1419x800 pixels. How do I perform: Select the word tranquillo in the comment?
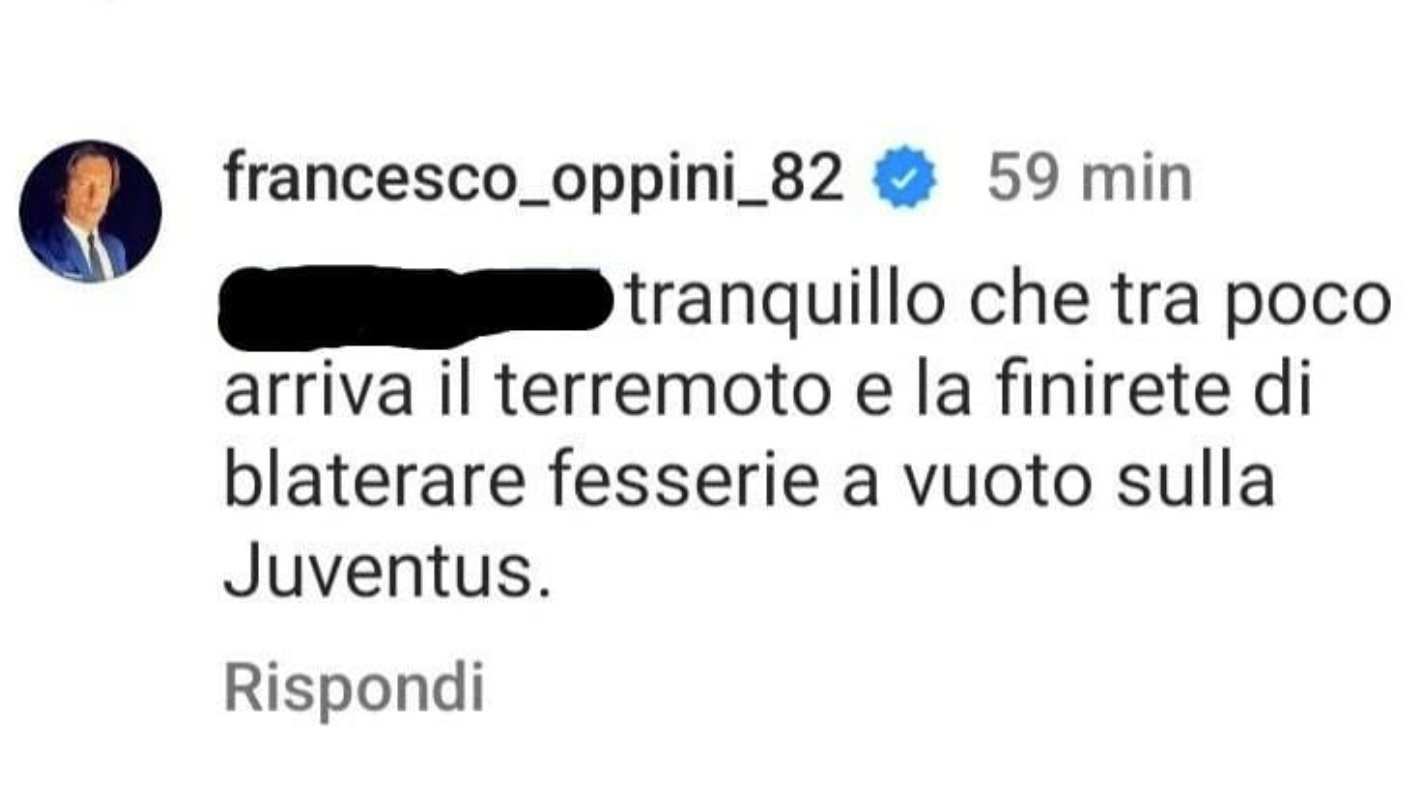click(x=785, y=304)
